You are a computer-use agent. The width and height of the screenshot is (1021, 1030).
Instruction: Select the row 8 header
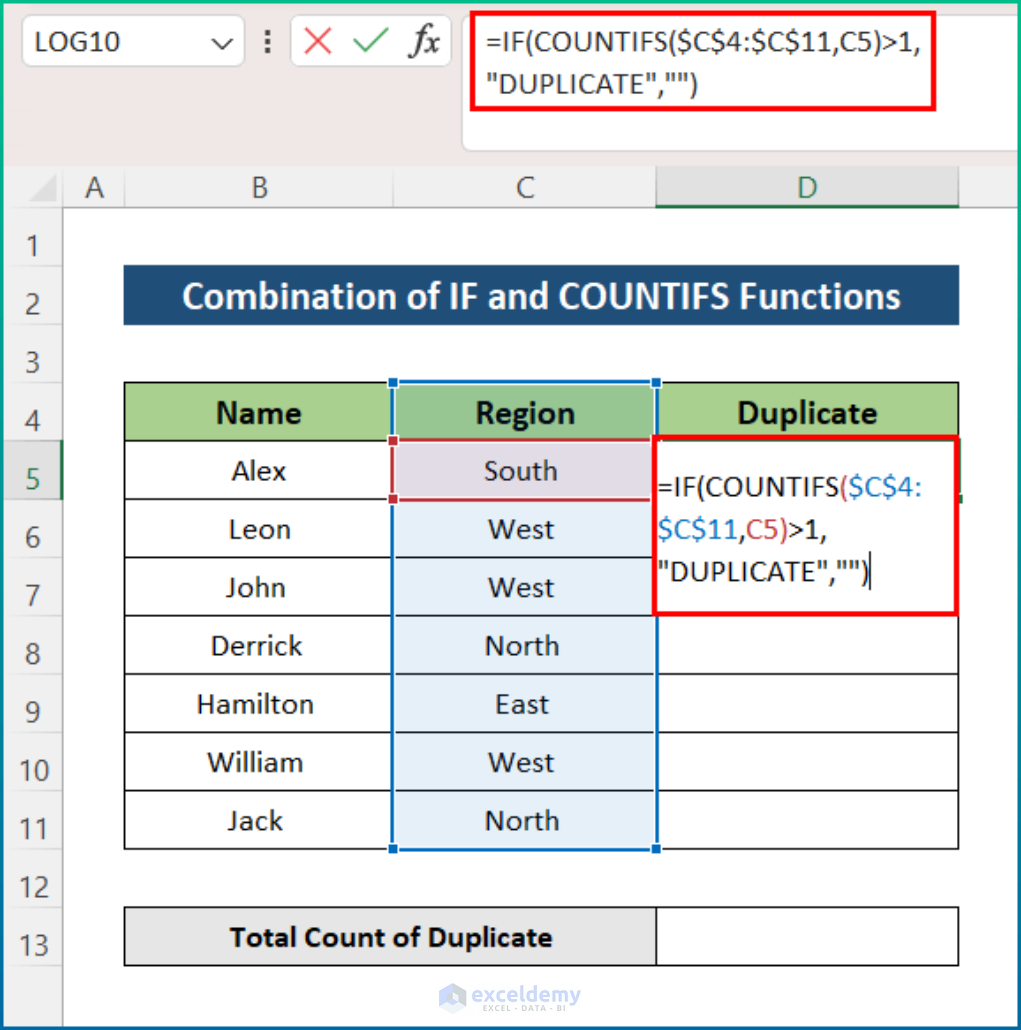[x=33, y=654]
